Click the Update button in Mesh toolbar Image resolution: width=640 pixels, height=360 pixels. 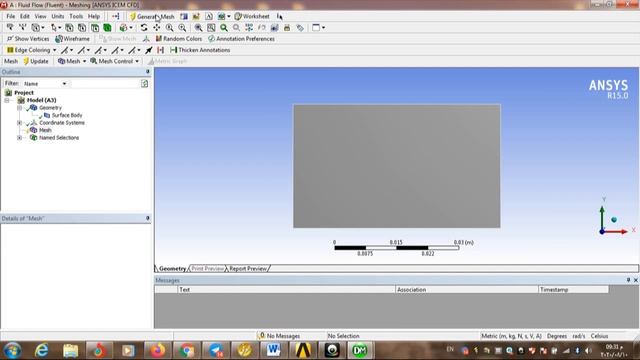point(36,61)
